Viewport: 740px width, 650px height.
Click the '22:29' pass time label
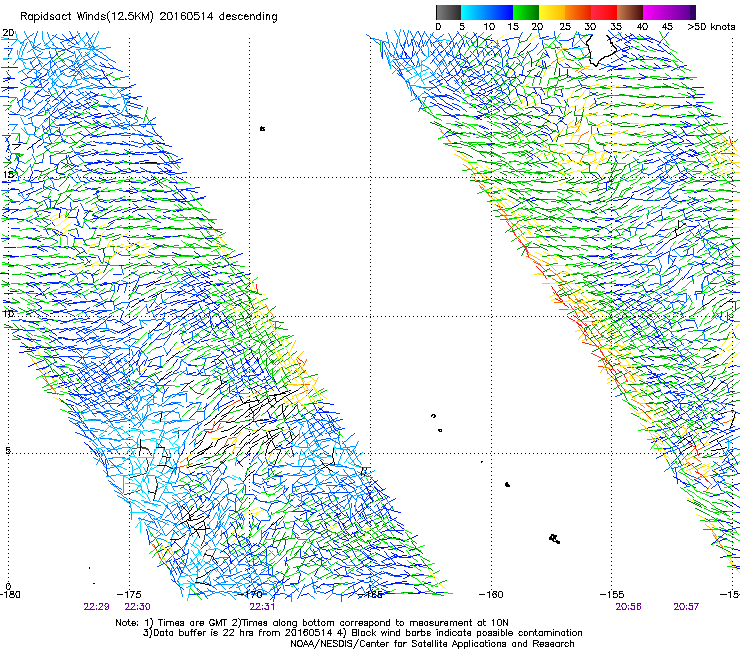[x=96, y=607]
